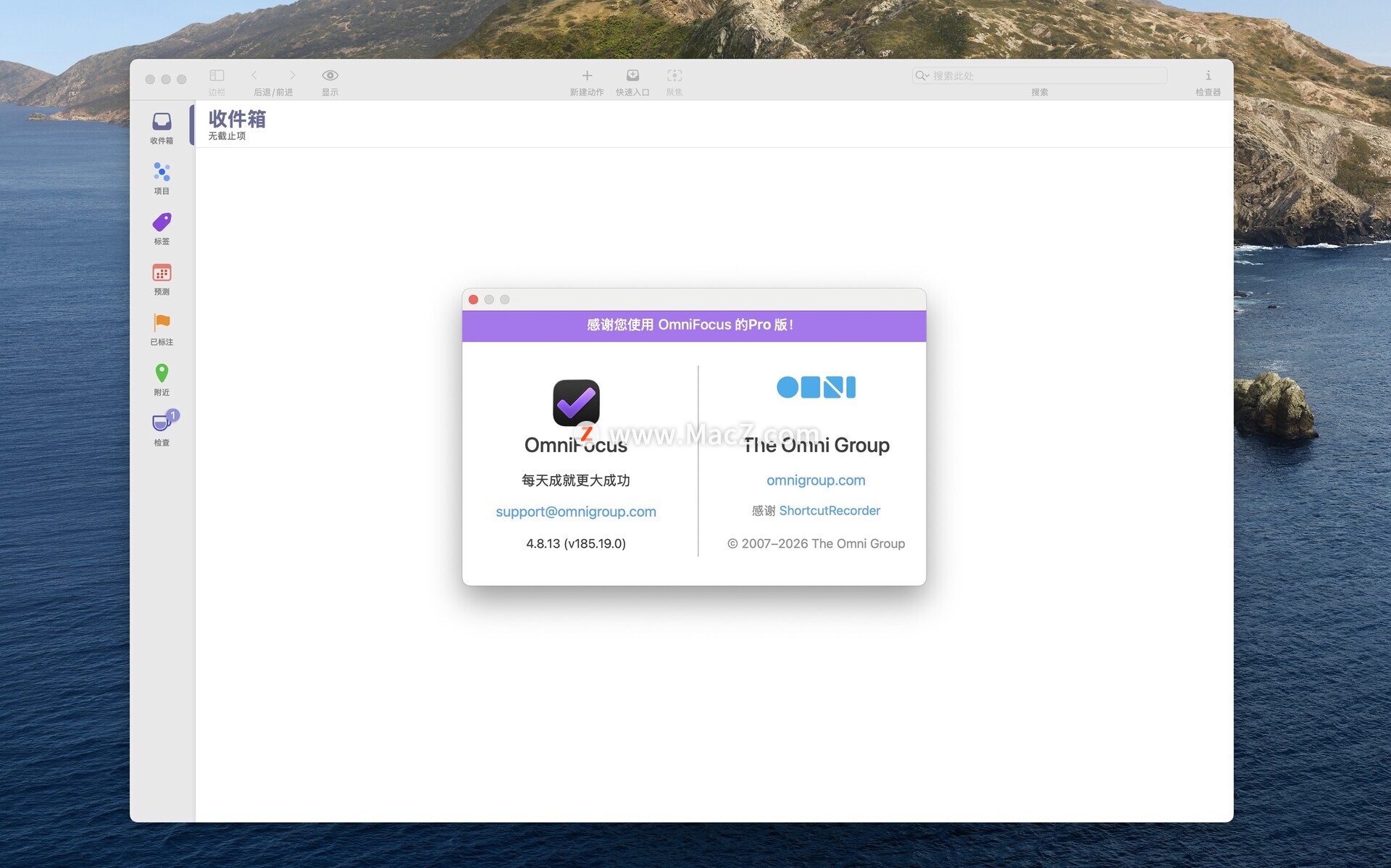Open the Inbox perspective (收件箱) in sidebar
The height and width of the screenshot is (868, 1391).
click(162, 128)
